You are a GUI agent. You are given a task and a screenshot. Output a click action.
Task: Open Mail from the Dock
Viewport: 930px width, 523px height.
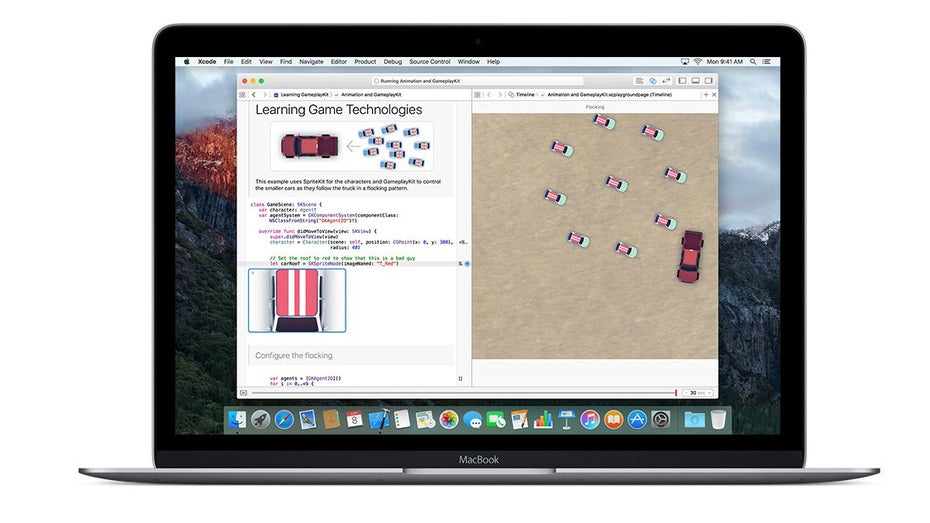(308, 420)
